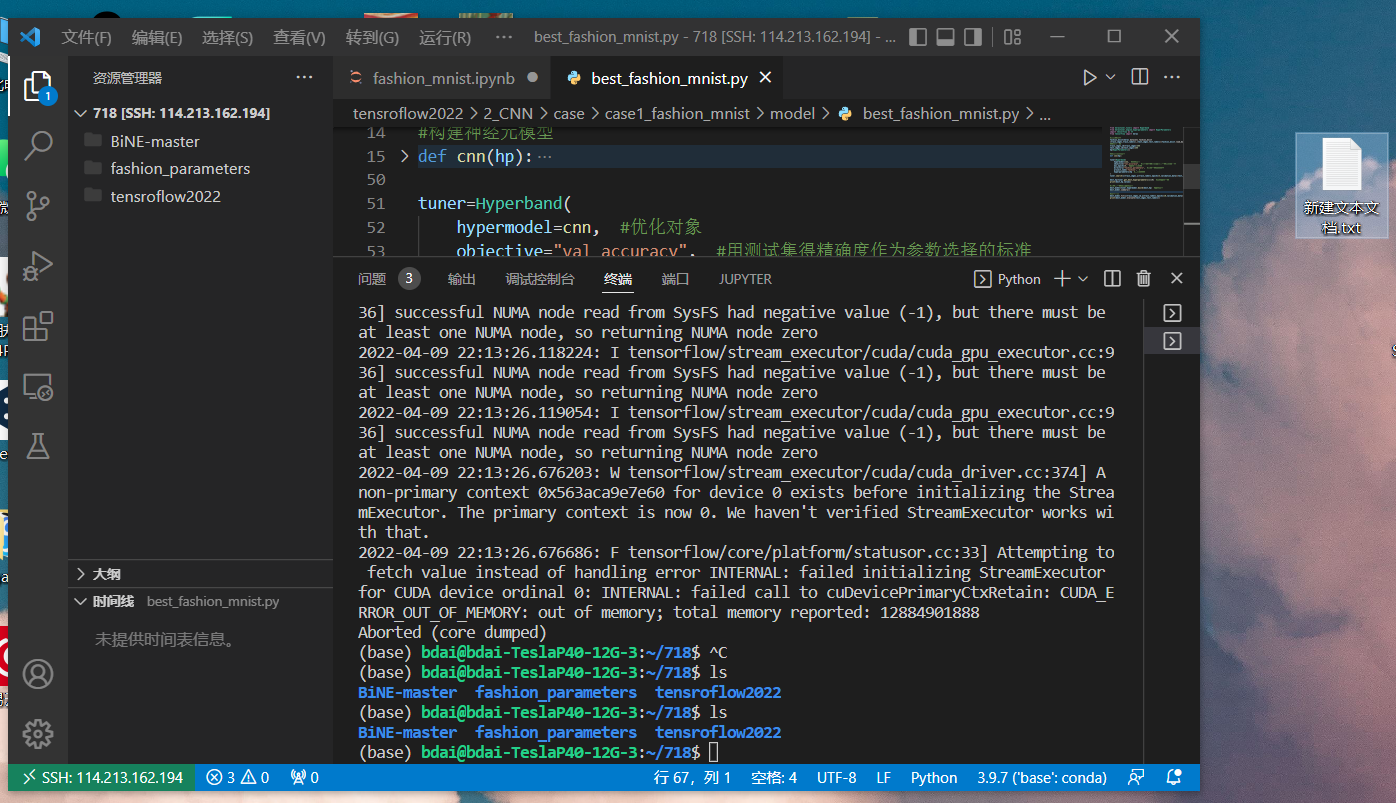This screenshot has height=803, width=1396.
Task: Open the Manage gear icon
Action: pyautogui.click(x=38, y=733)
